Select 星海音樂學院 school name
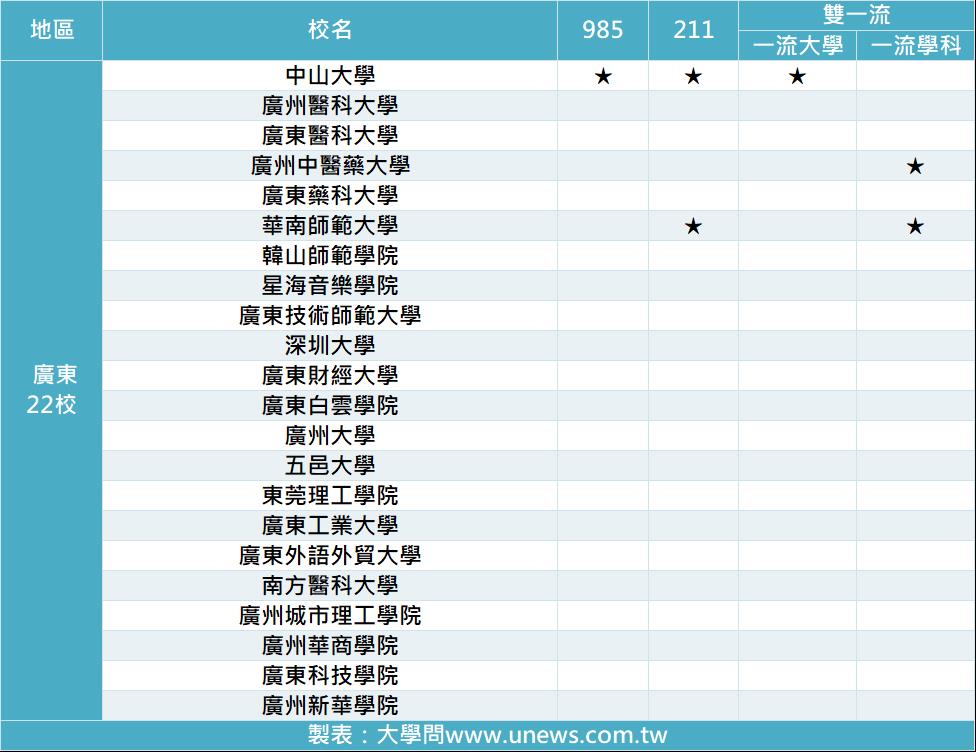Viewport: 976px width, 752px height. coord(330,285)
